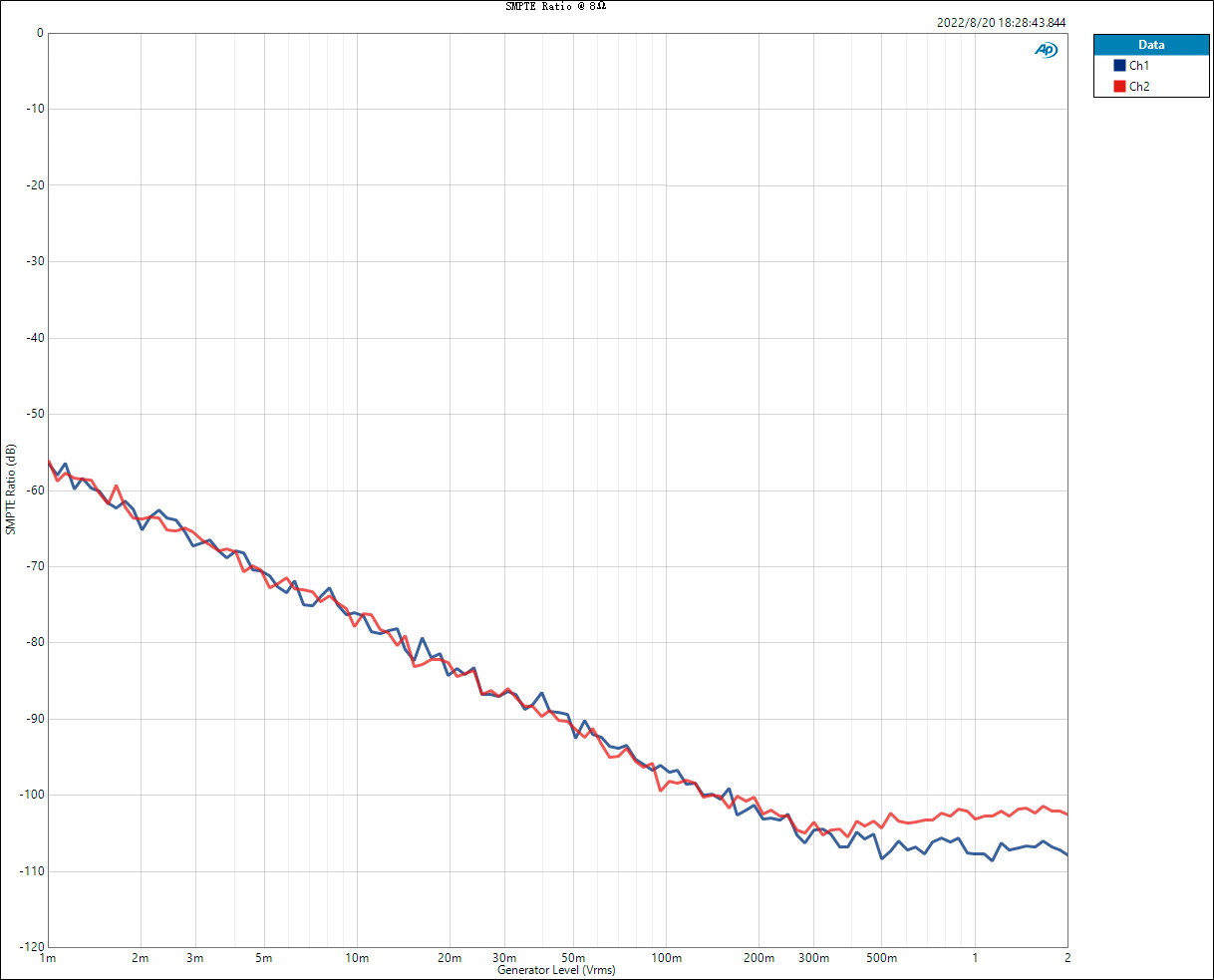Click the X-axis tick label 1m
The image size is (1214, 980).
pyautogui.click(x=48, y=959)
